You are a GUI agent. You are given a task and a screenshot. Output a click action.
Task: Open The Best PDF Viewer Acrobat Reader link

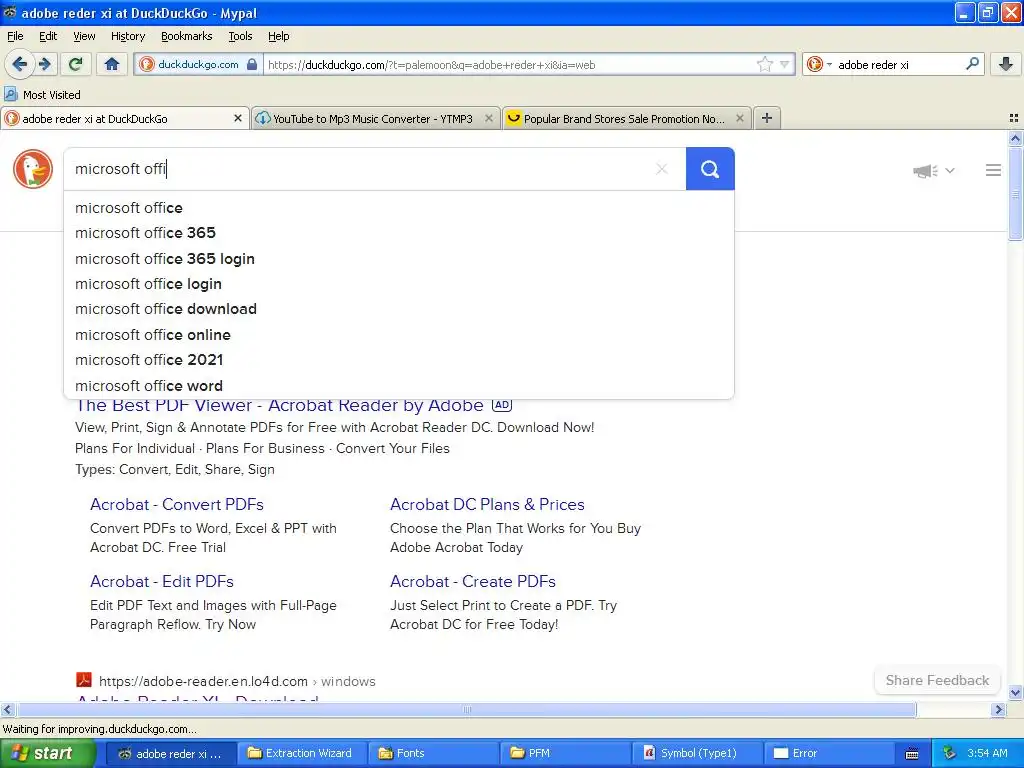[x=280, y=406]
